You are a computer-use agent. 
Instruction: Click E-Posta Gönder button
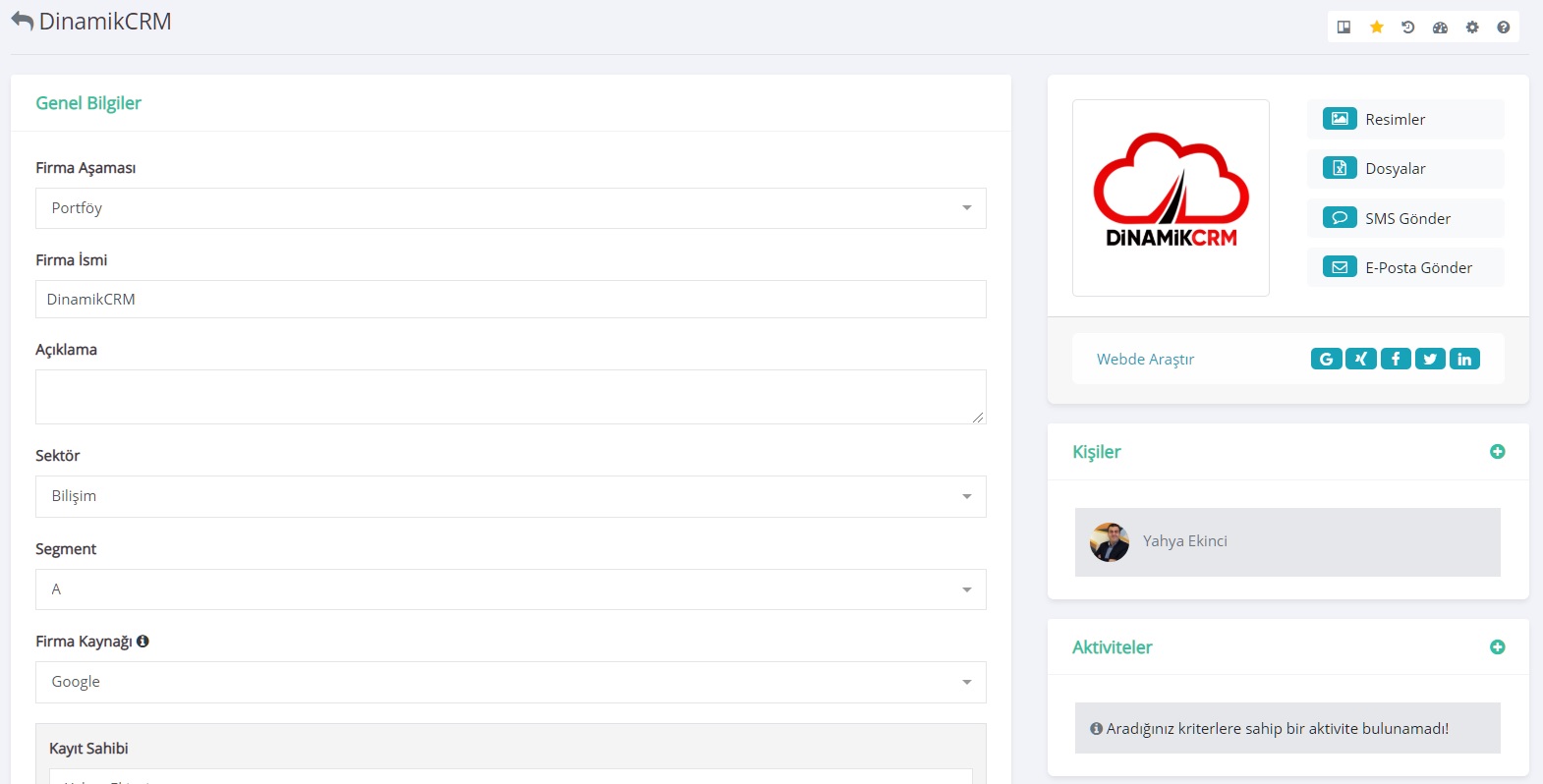point(1405,267)
